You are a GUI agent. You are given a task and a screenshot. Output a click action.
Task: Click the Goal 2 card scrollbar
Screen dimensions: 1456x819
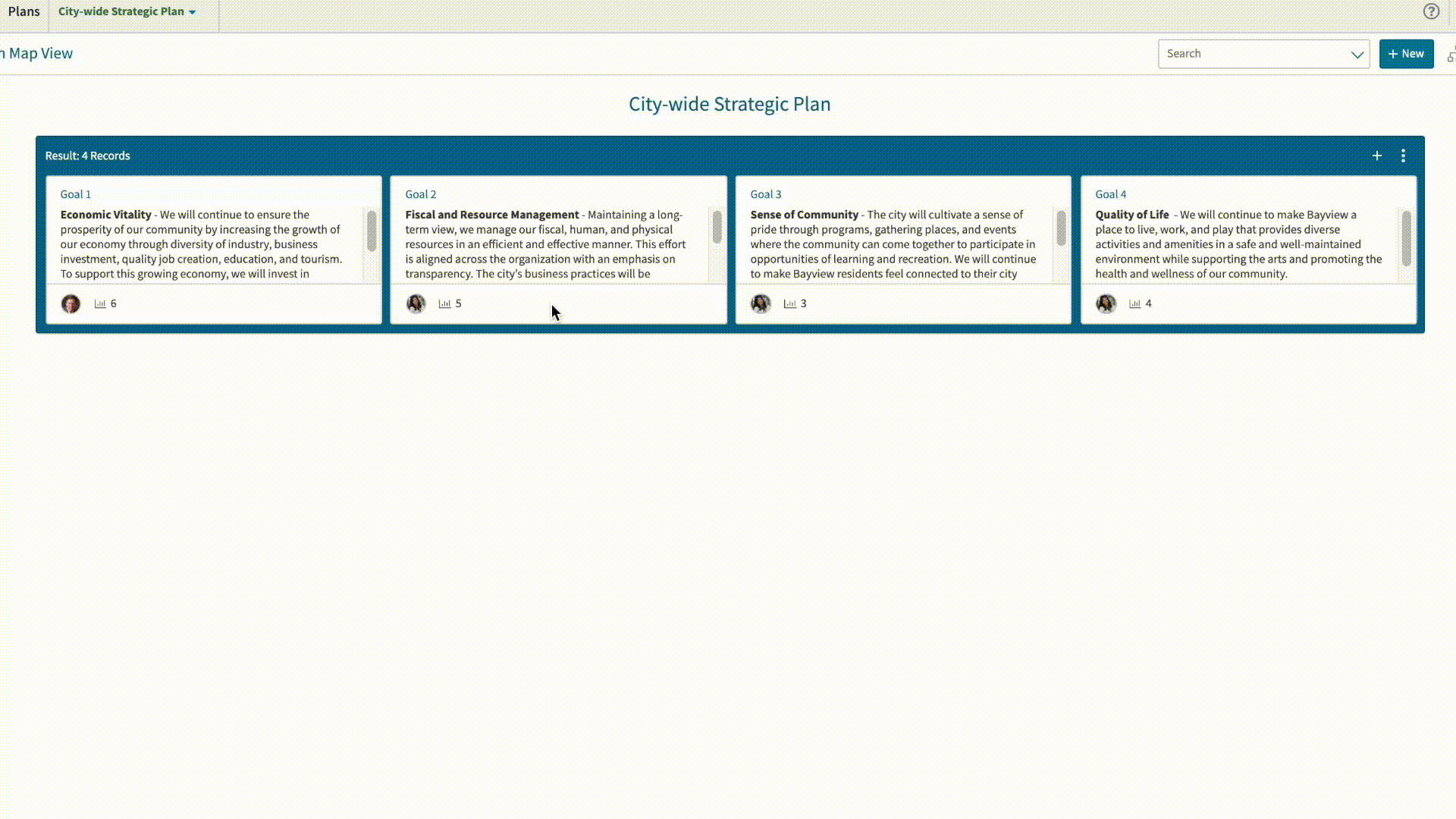pyautogui.click(x=717, y=227)
